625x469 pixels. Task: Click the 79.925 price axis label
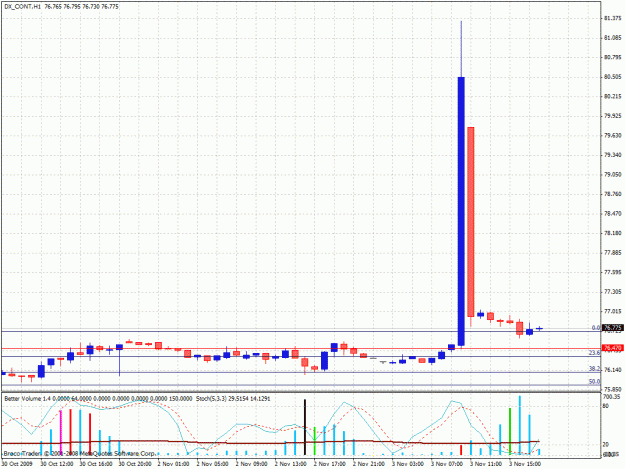(613, 116)
